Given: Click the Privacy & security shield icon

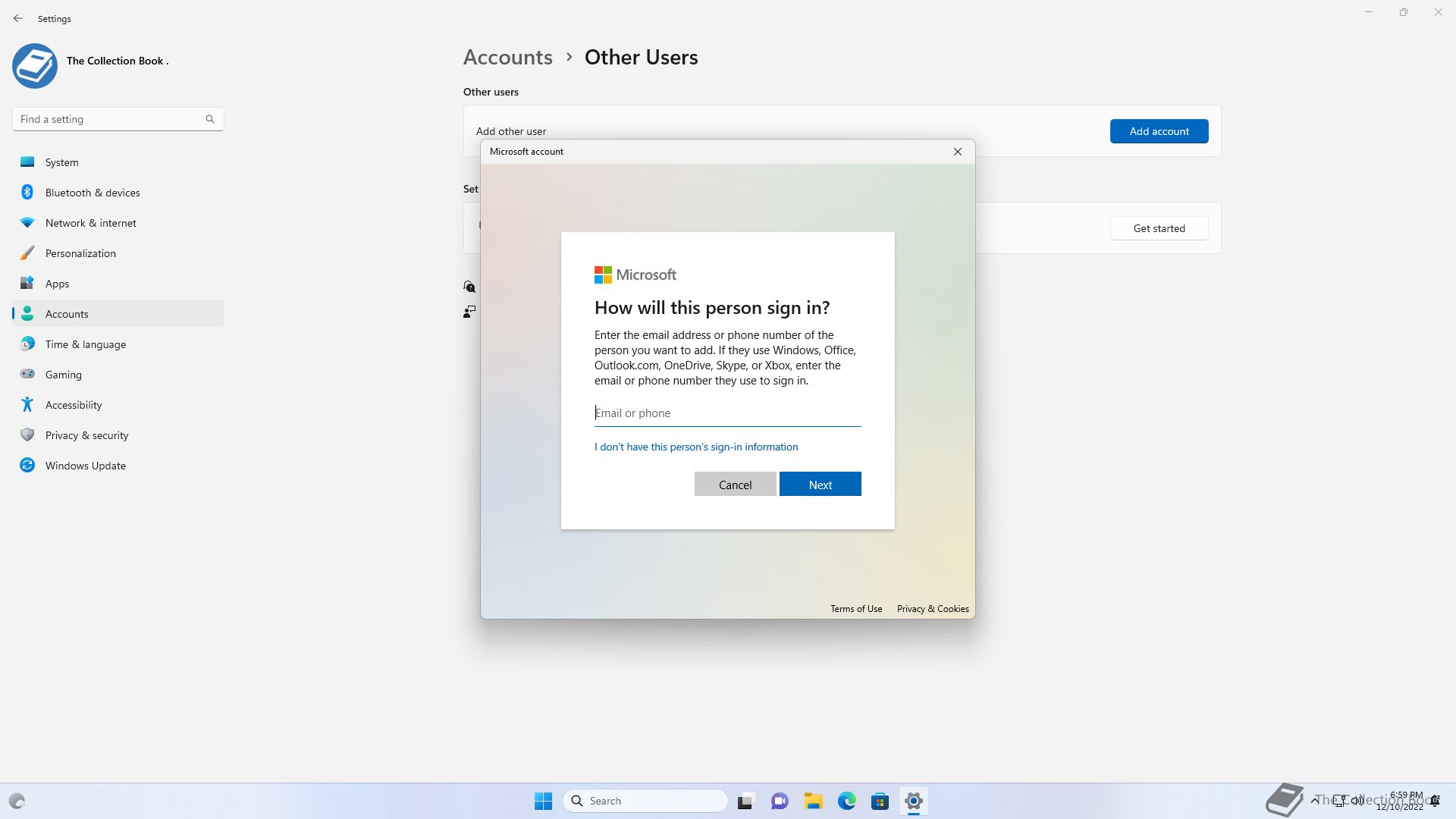Looking at the screenshot, I should [27, 435].
